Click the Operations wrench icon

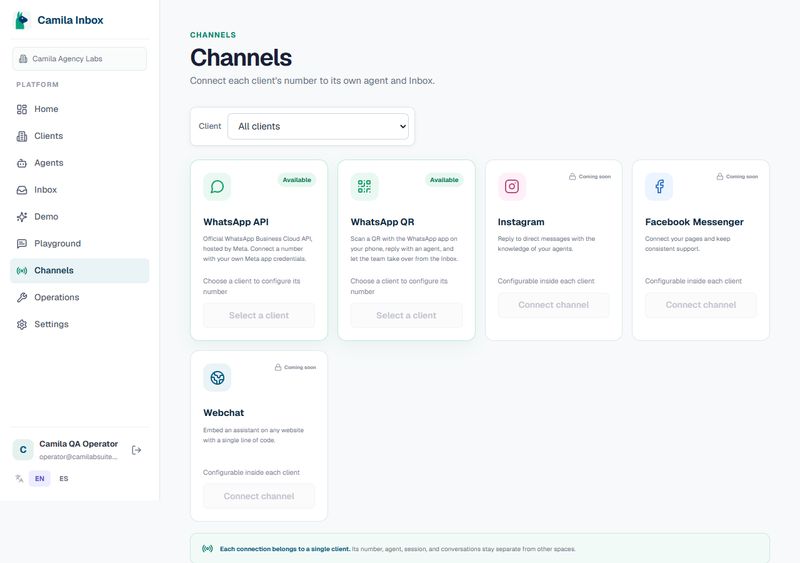[x=22, y=298]
